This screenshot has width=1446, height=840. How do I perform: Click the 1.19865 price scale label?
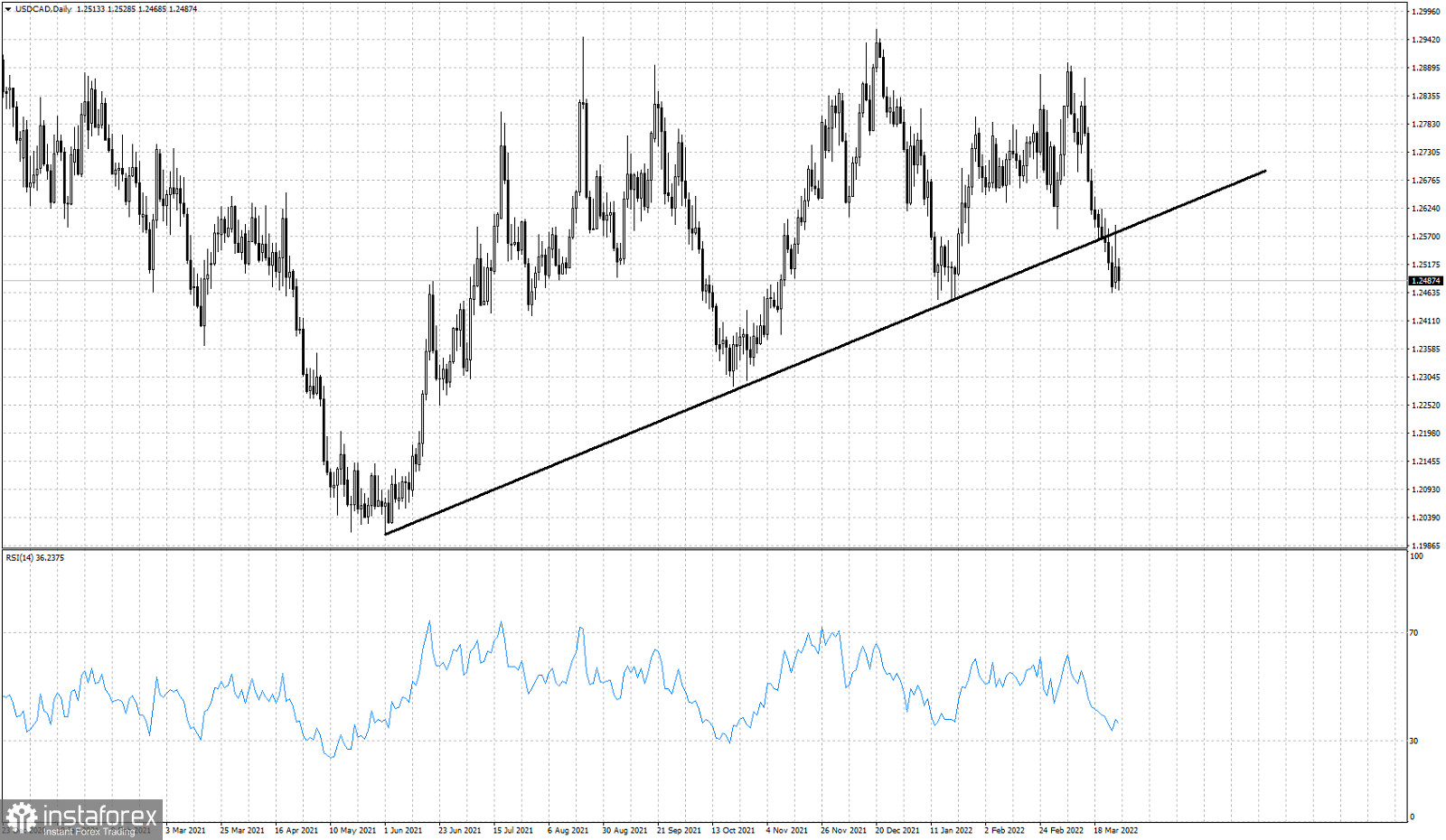pos(1426,546)
